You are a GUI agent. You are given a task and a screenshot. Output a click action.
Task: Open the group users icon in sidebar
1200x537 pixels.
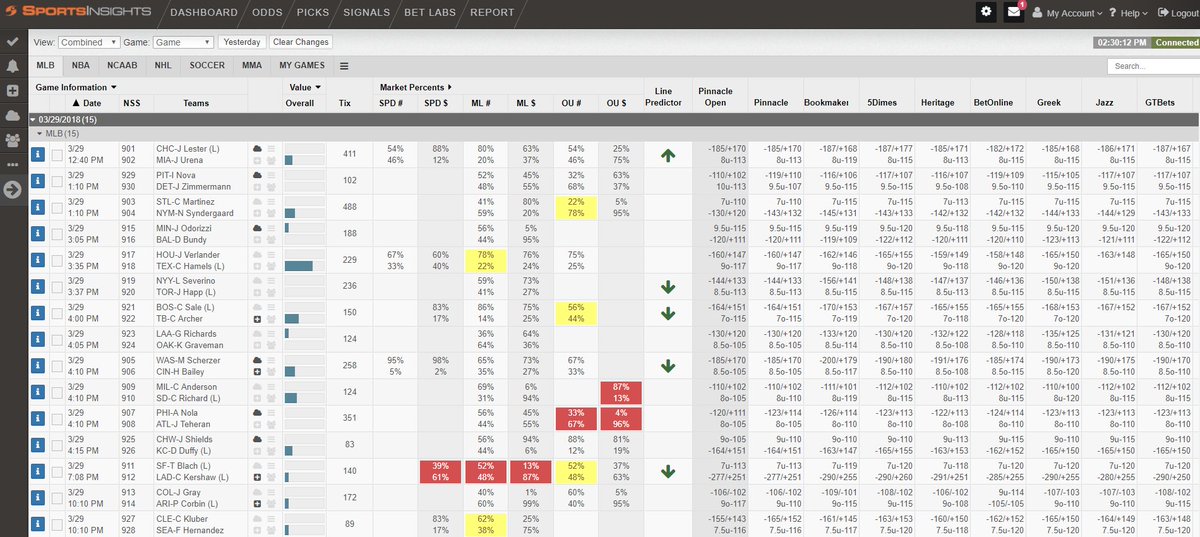pos(12,140)
